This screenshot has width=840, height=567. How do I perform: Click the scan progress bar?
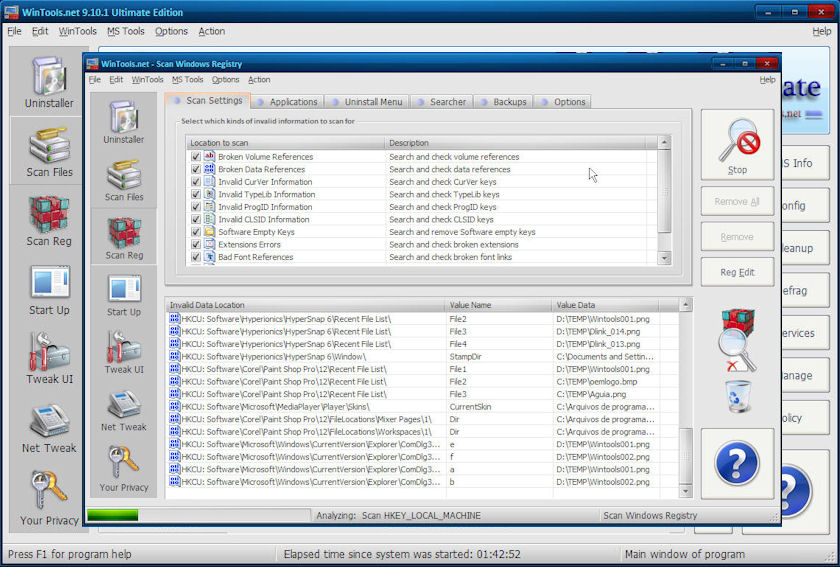pos(198,515)
